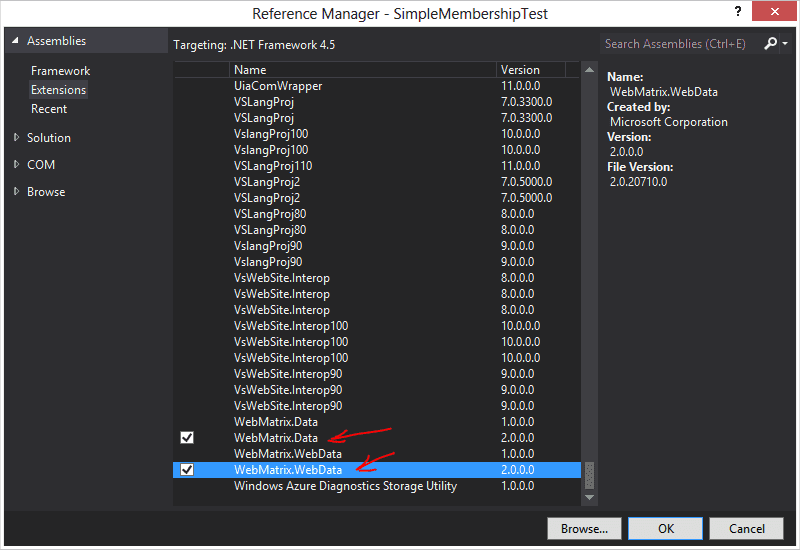
Task: Confirm with the OK button
Action: (665, 528)
